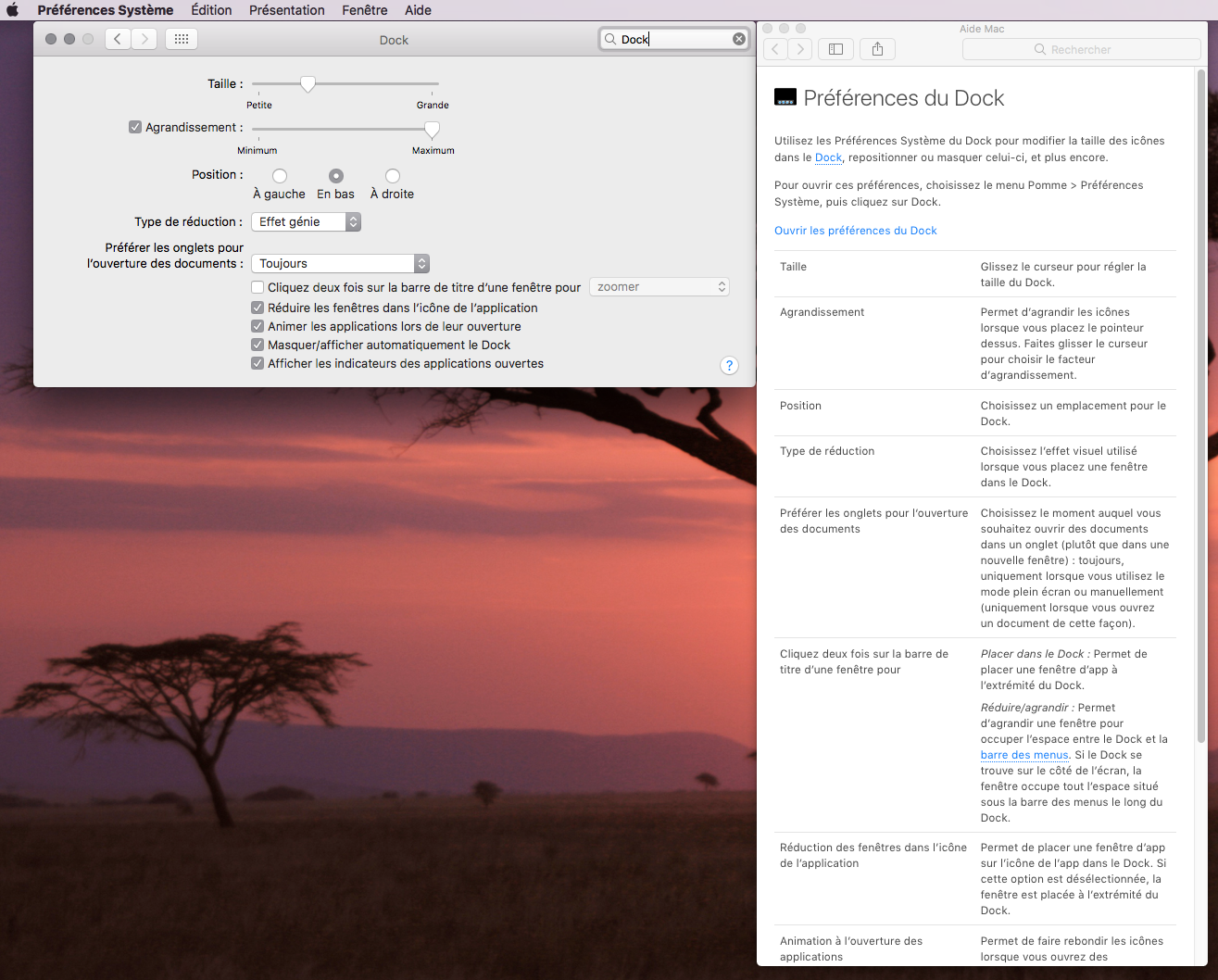The height and width of the screenshot is (980, 1218).
Task: Open the Présentation menu
Action: (287, 10)
